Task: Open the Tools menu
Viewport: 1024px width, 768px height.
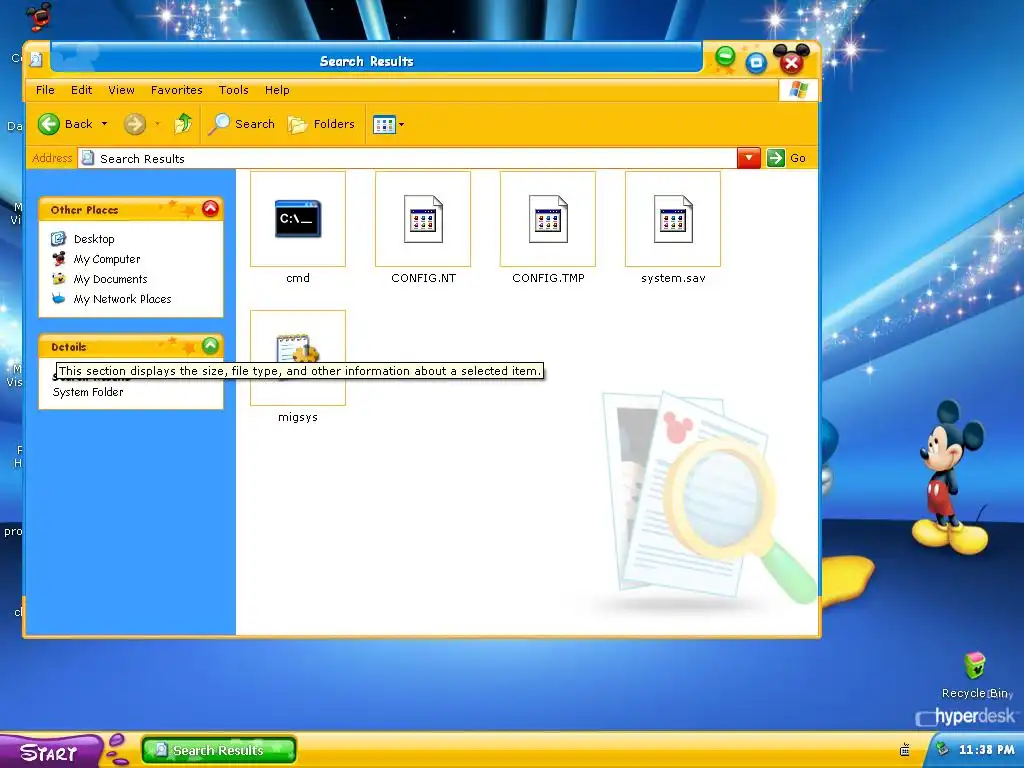Action: pos(233,90)
